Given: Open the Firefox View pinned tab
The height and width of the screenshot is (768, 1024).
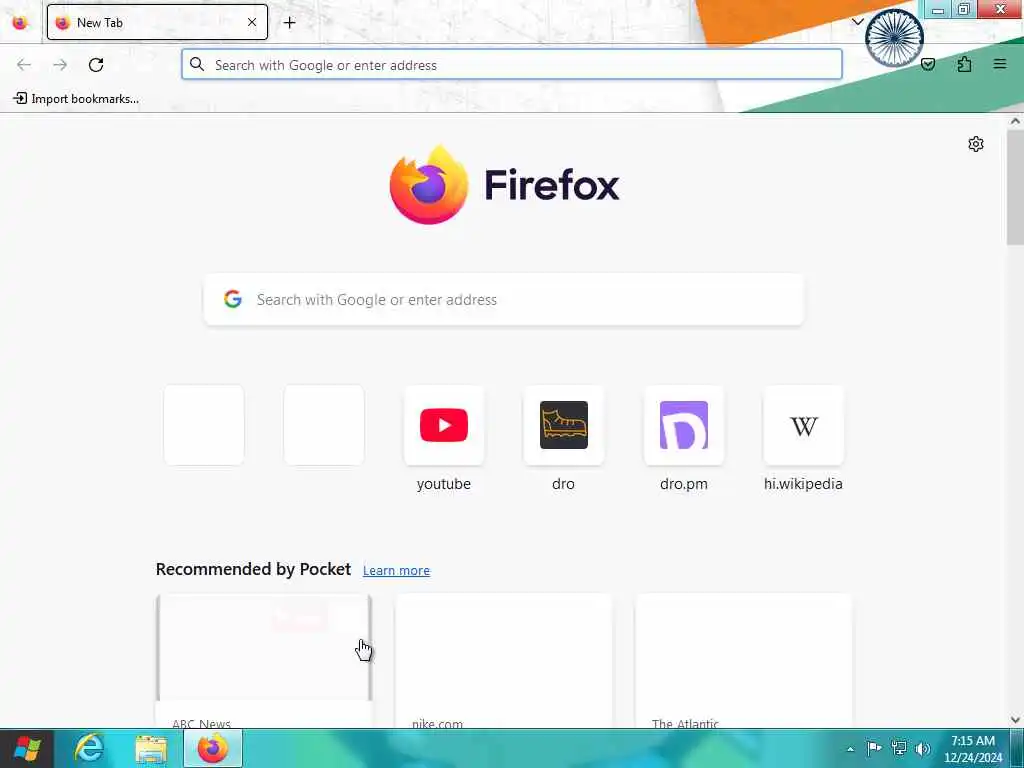Looking at the screenshot, I should (20, 23).
